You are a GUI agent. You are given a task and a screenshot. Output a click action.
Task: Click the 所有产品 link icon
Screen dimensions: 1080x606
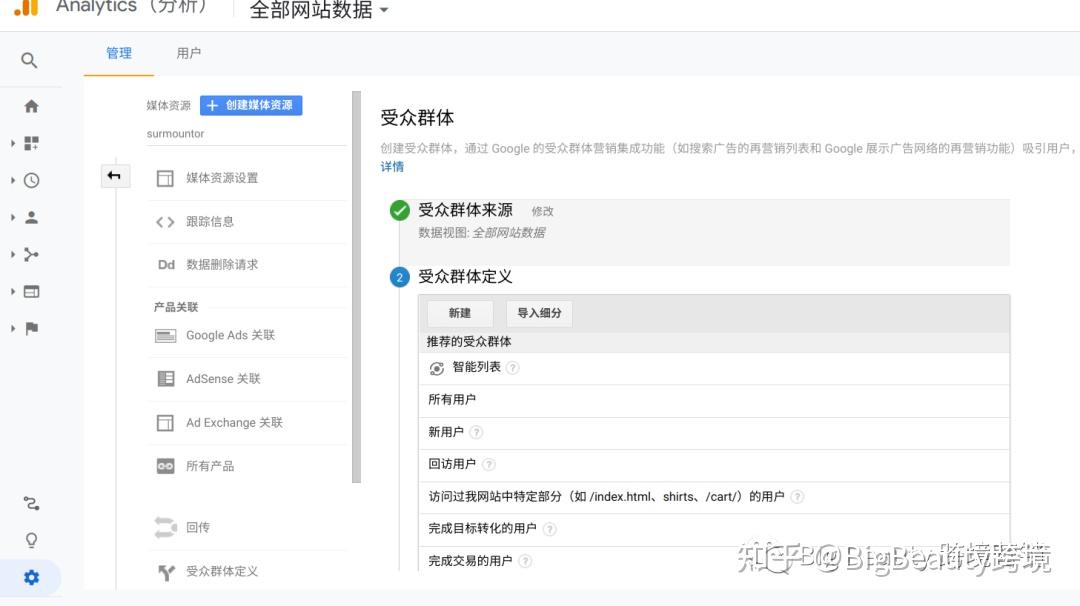[165, 466]
